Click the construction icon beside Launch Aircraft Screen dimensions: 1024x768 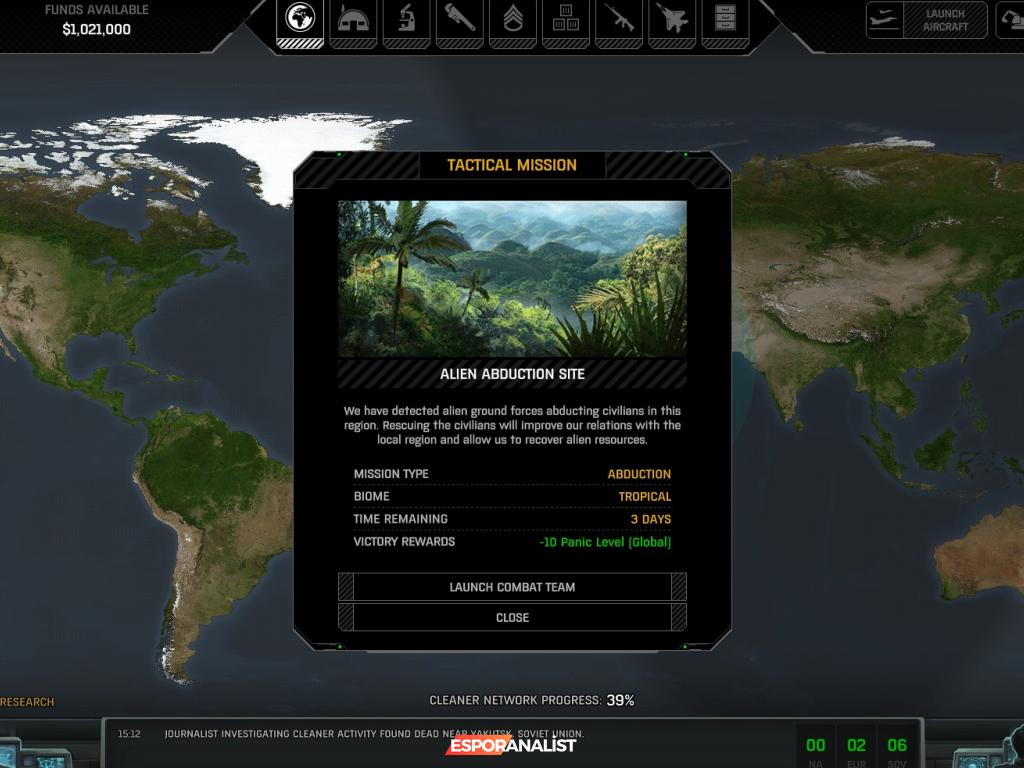click(x=1010, y=20)
